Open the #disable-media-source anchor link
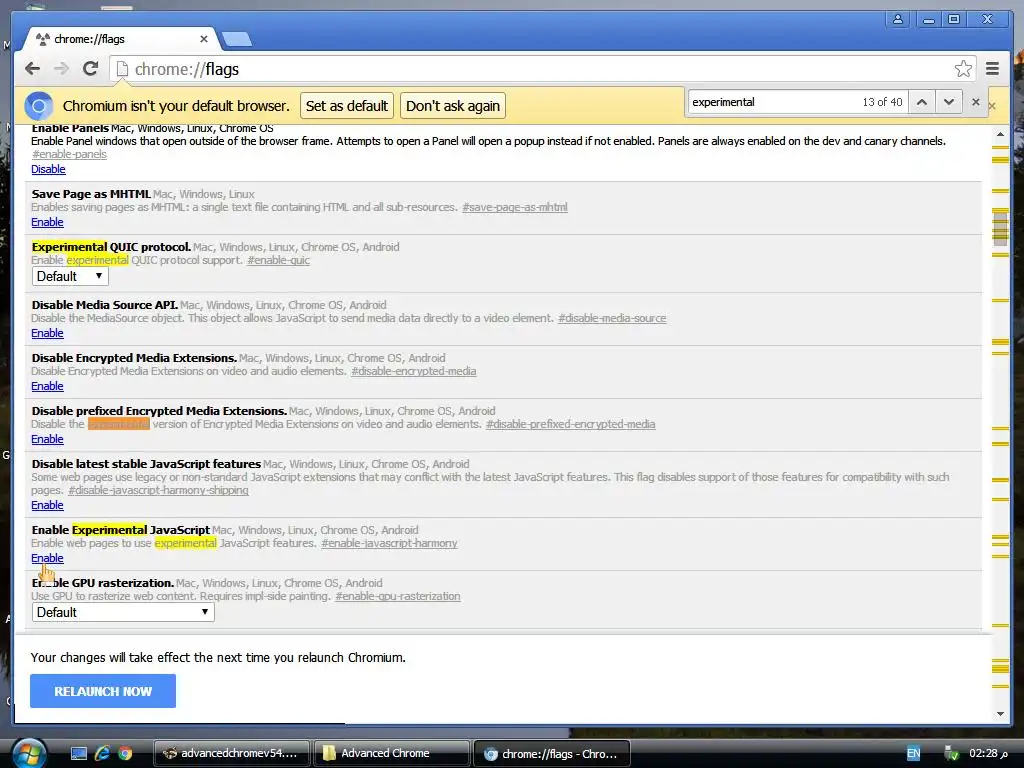 (x=612, y=318)
